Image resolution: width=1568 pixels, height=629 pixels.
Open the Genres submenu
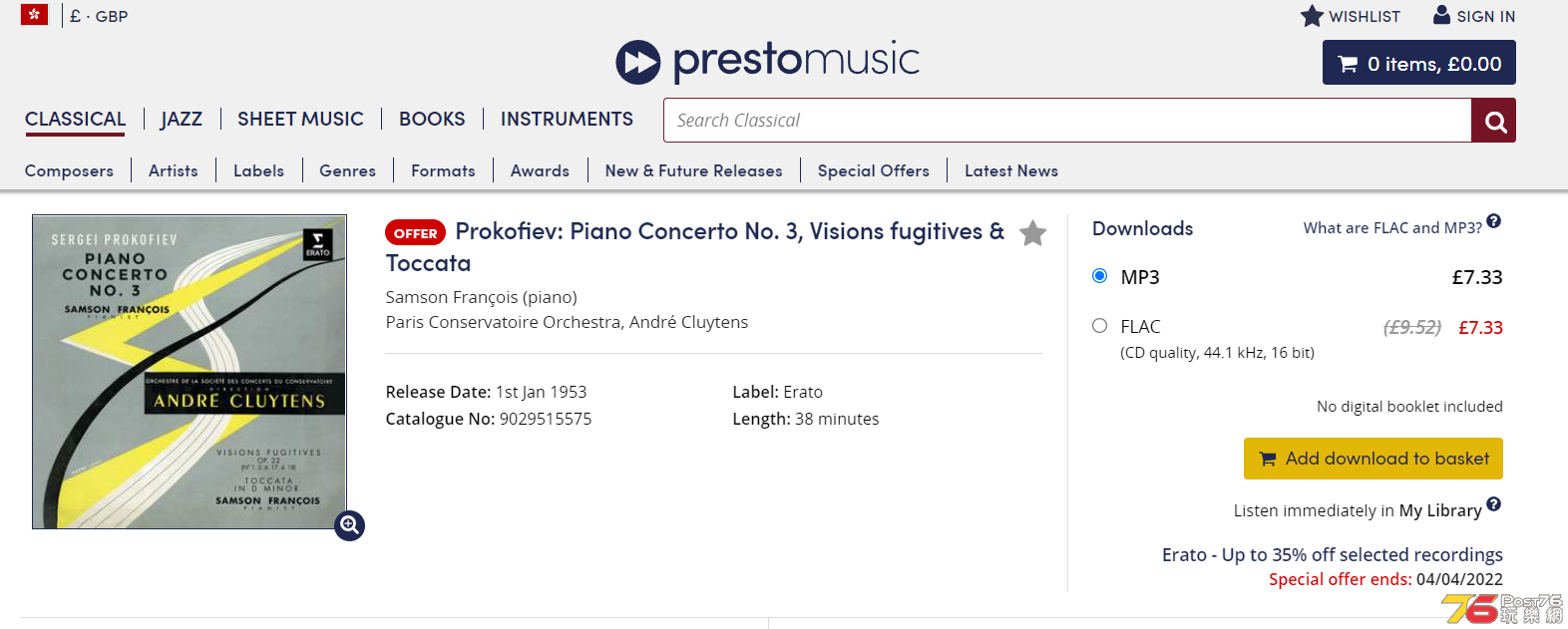tap(347, 170)
